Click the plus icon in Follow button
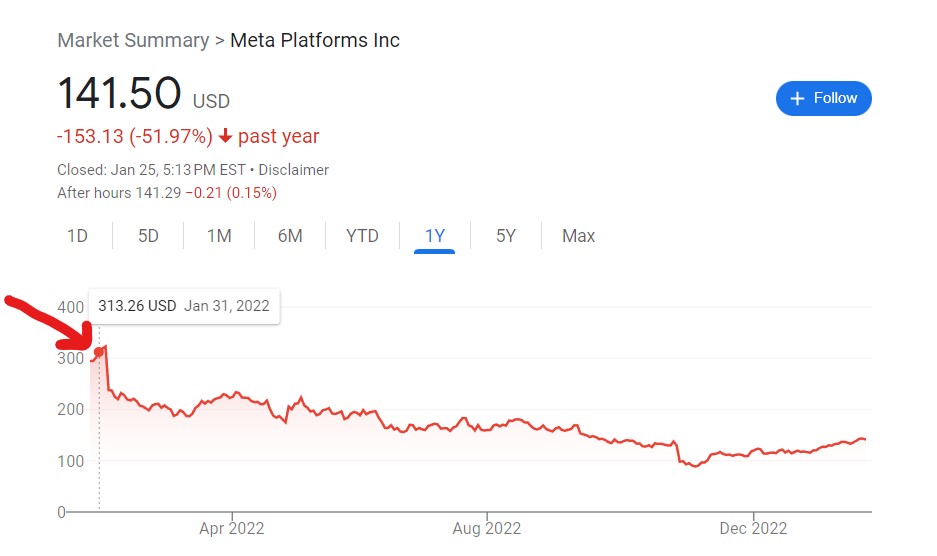937x556 pixels. click(x=797, y=99)
